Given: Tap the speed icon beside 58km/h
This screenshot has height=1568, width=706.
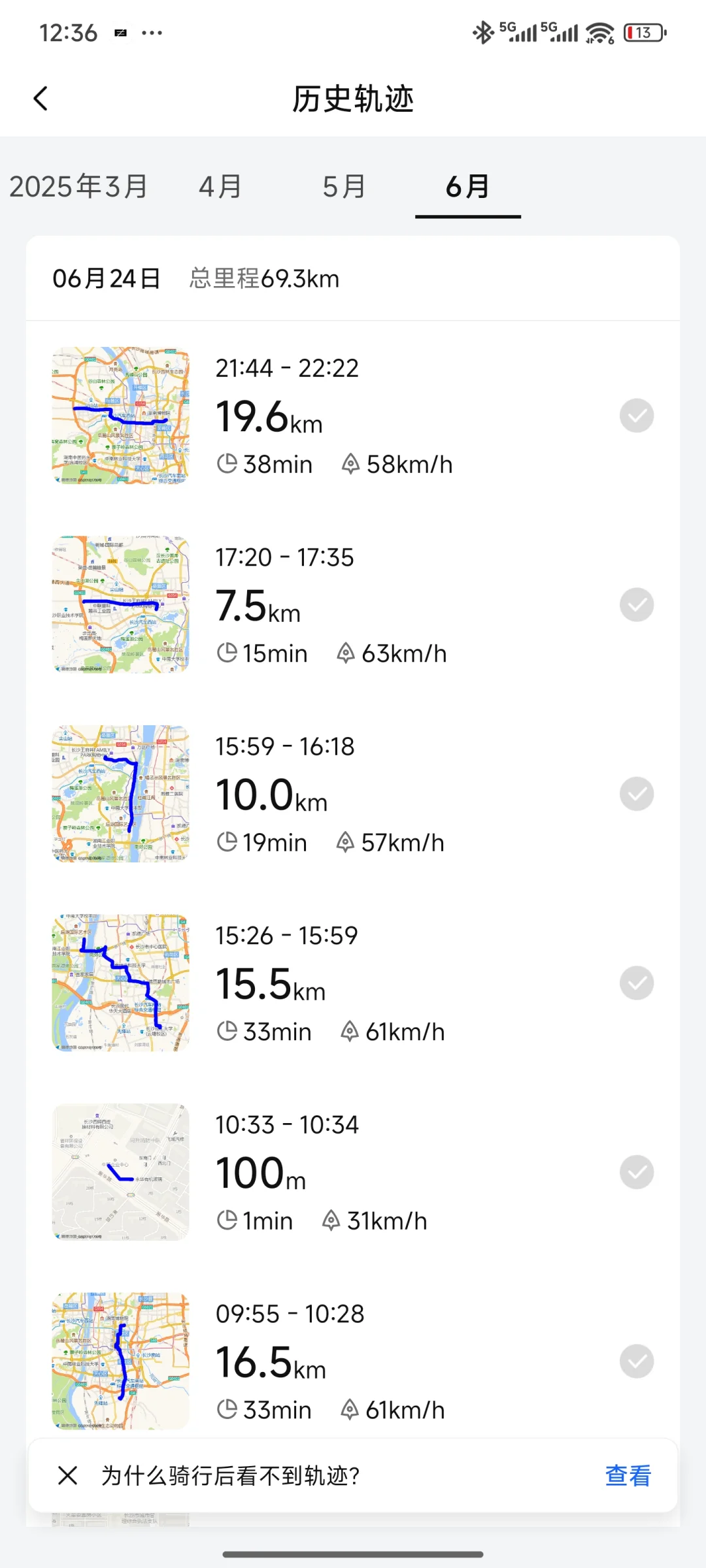Looking at the screenshot, I should point(350,464).
